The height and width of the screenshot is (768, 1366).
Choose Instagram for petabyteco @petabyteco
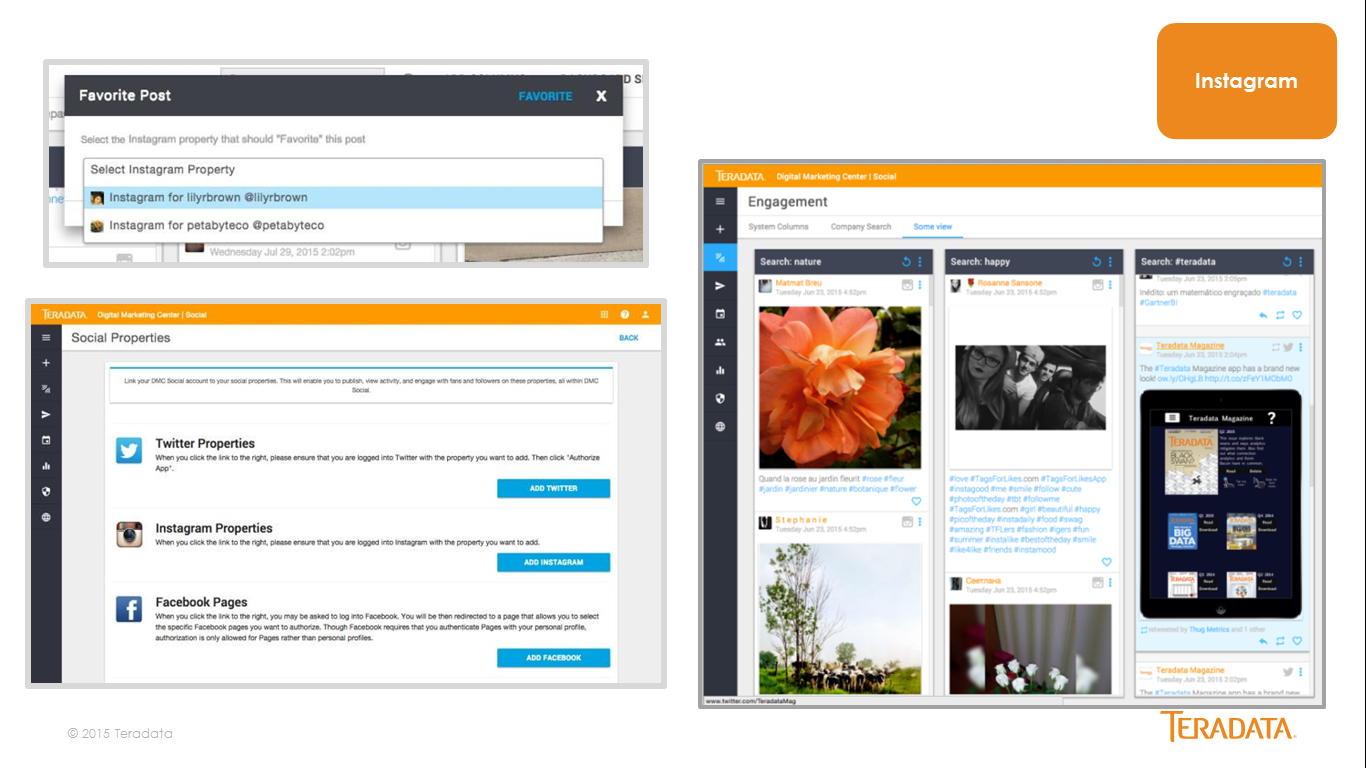[x=343, y=226]
